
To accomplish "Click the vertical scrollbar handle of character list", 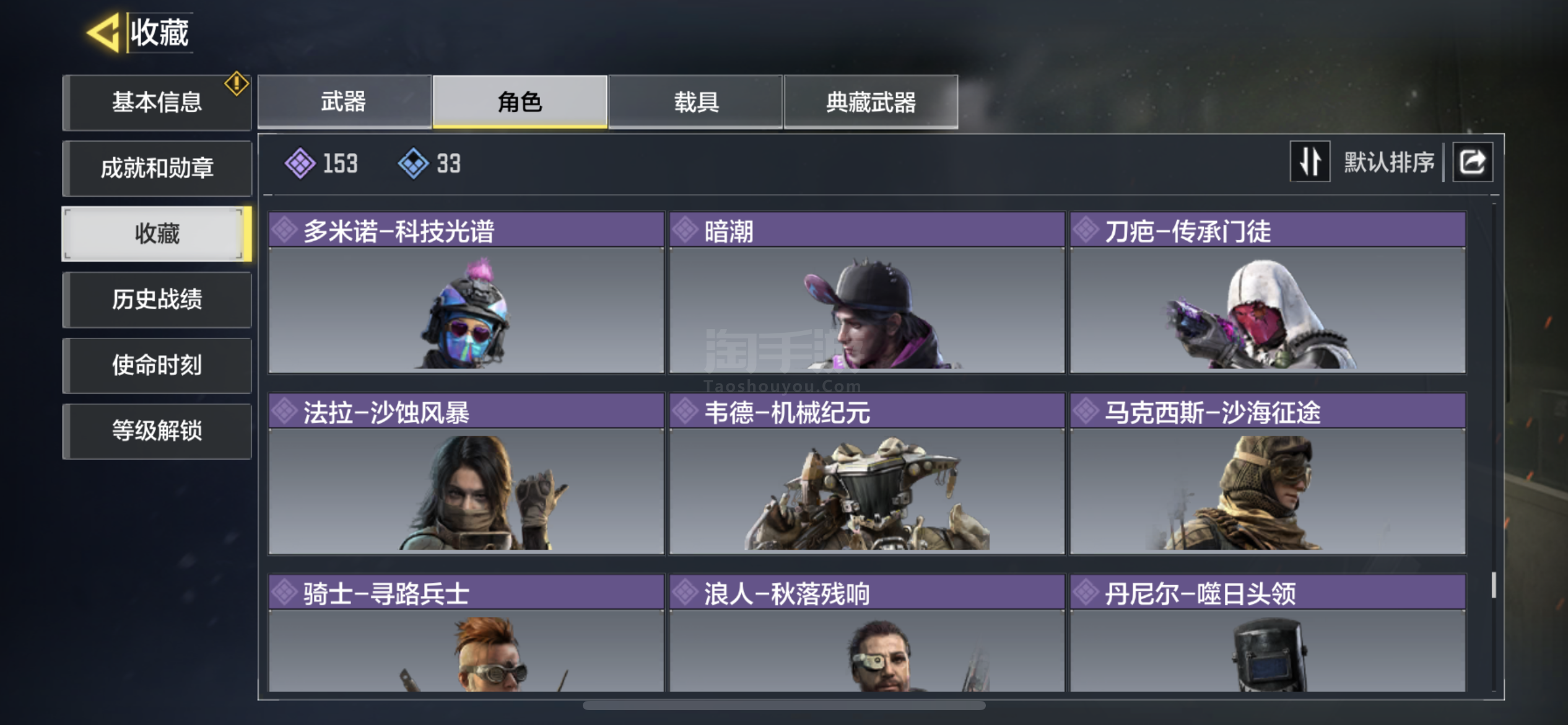I will point(1494,584).
